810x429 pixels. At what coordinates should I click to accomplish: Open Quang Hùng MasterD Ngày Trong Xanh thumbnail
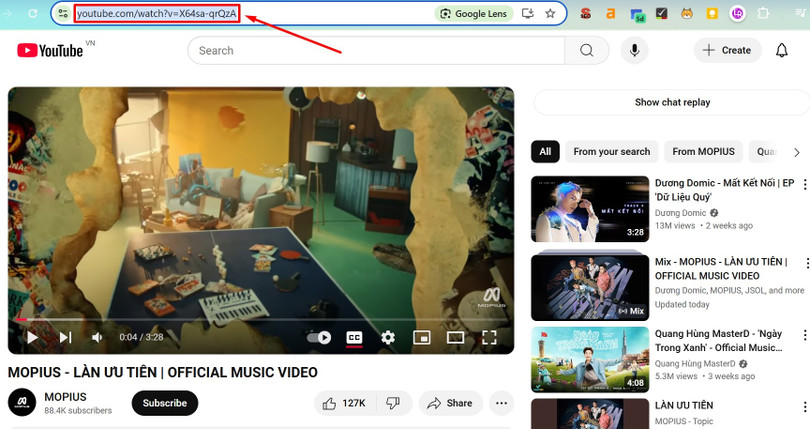click(590, 360)
